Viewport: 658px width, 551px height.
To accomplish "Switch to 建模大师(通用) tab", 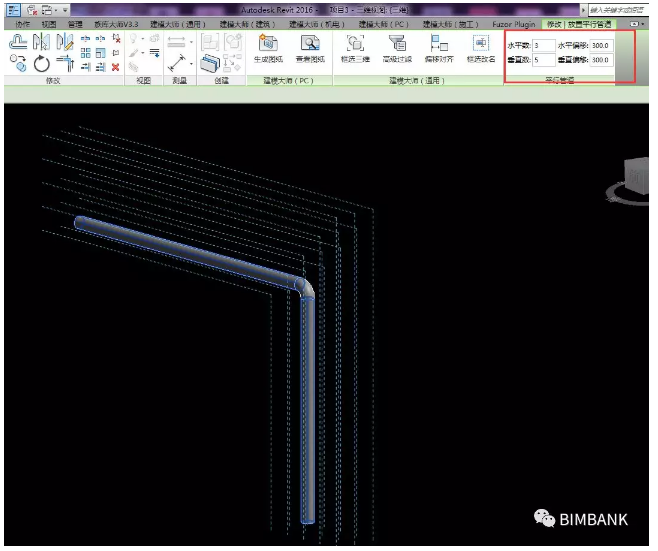I will tap(178, 24).
